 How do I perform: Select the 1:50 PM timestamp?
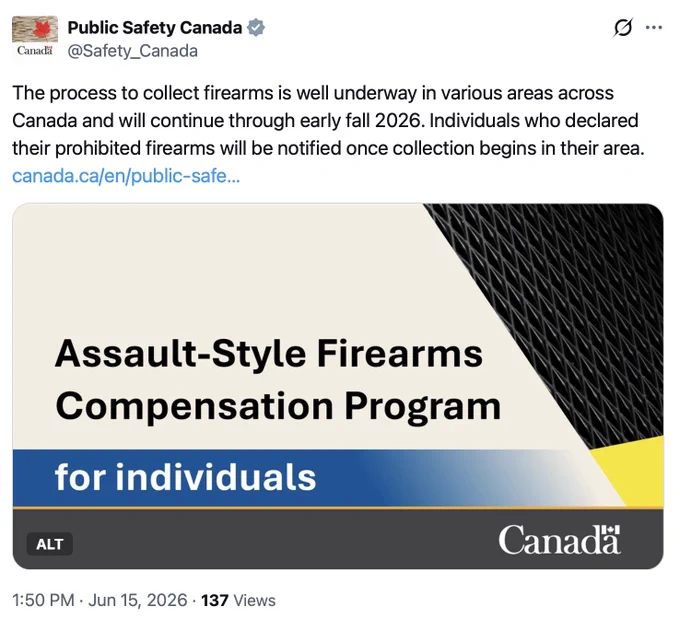tap(43, 600)
